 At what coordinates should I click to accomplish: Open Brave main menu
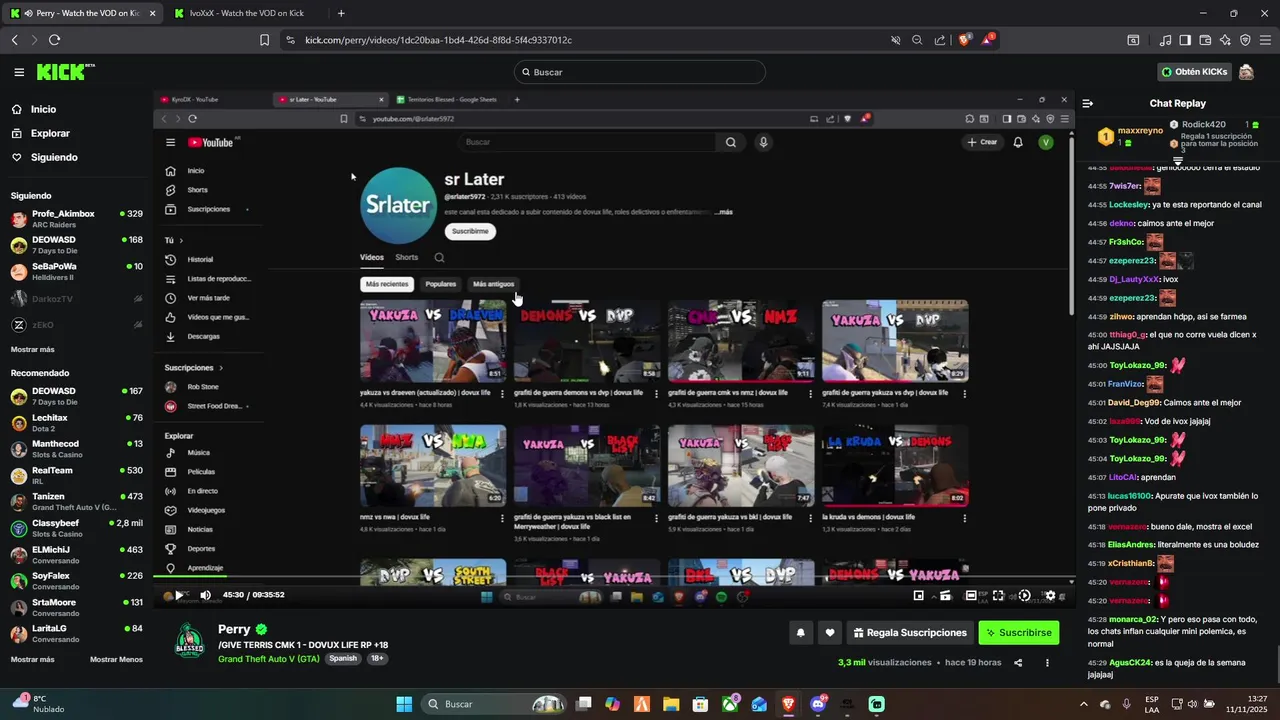click(1265, 40)
